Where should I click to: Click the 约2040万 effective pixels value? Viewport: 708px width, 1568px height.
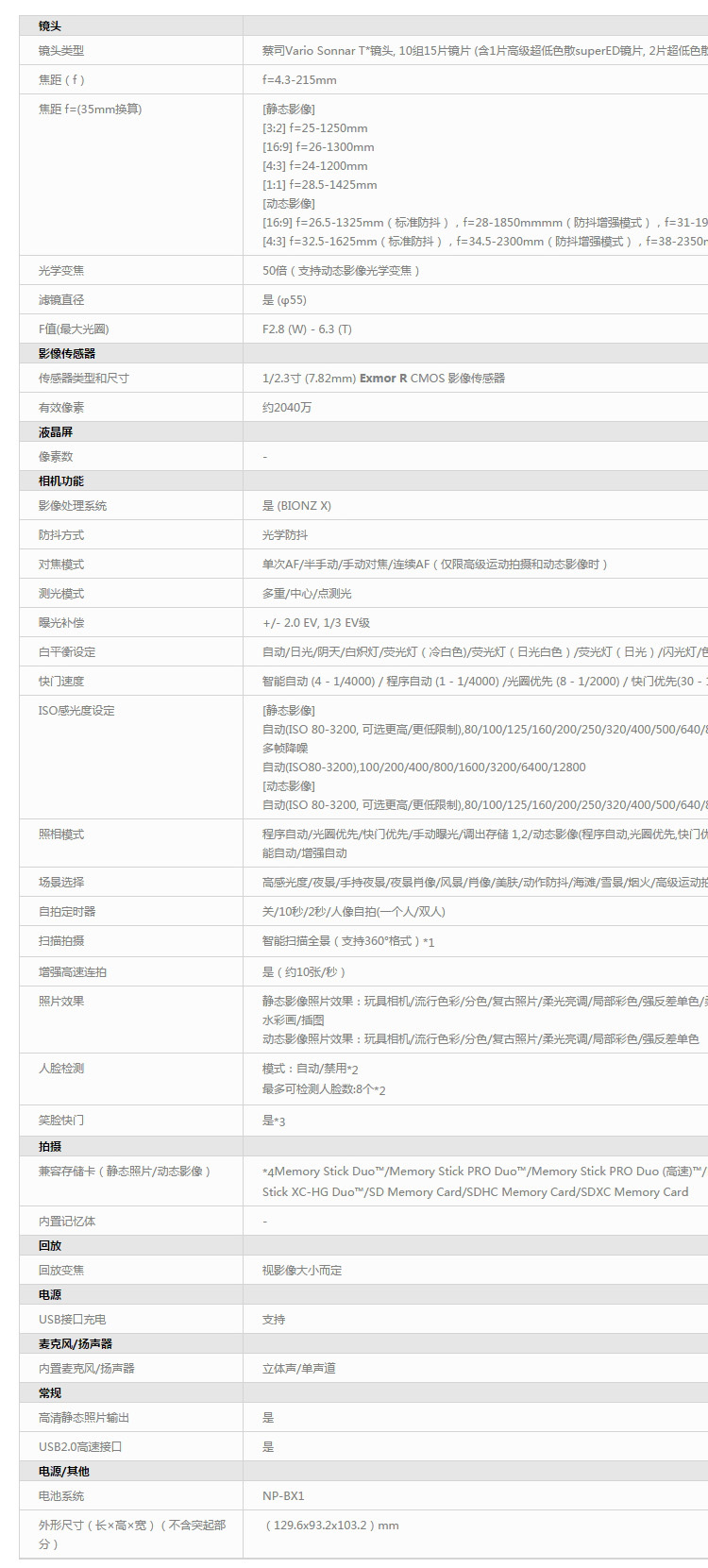pyautogui.click(x=287, y=408)
